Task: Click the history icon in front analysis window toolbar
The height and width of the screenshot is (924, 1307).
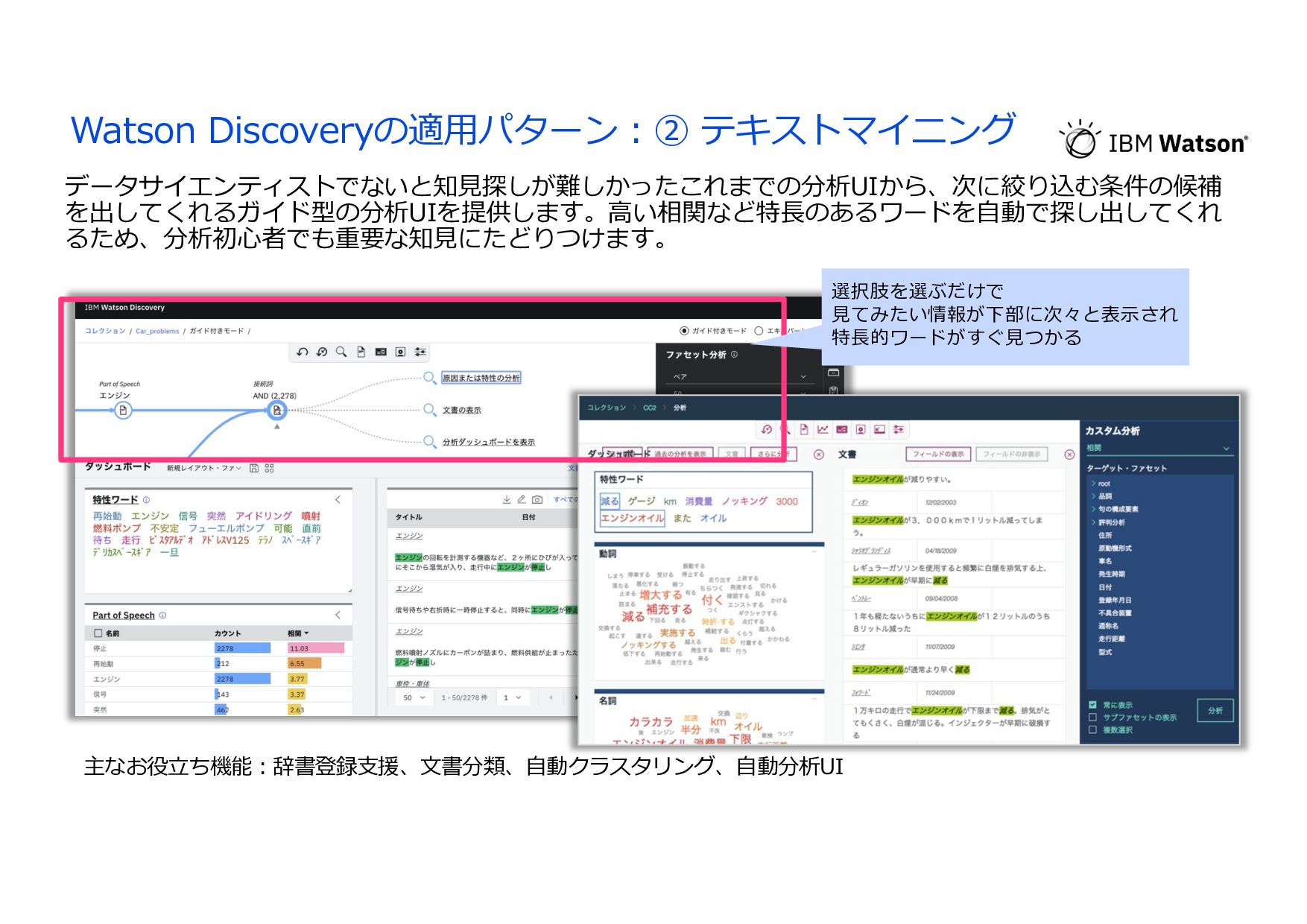Action: click(767, 429)
